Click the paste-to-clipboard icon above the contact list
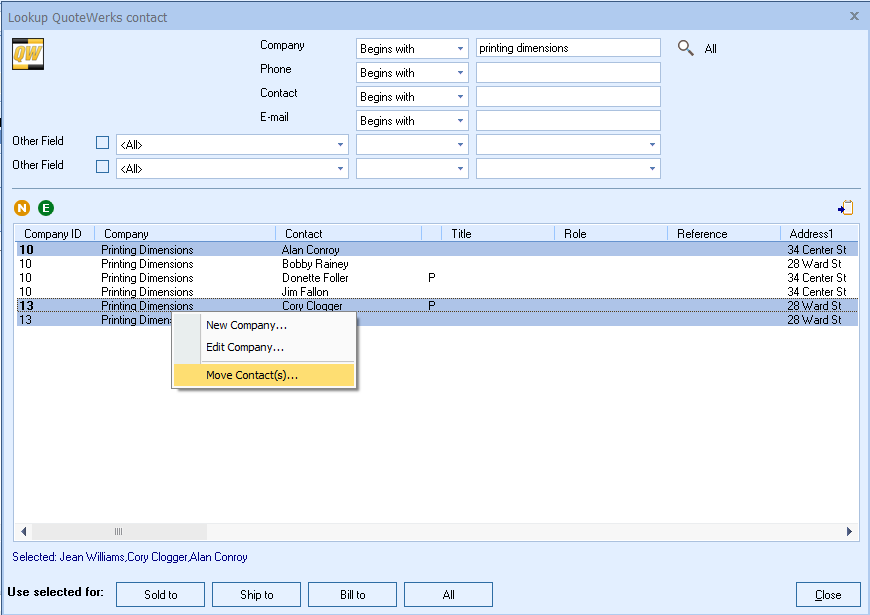 pyautogui.click(x=845, y=207)
